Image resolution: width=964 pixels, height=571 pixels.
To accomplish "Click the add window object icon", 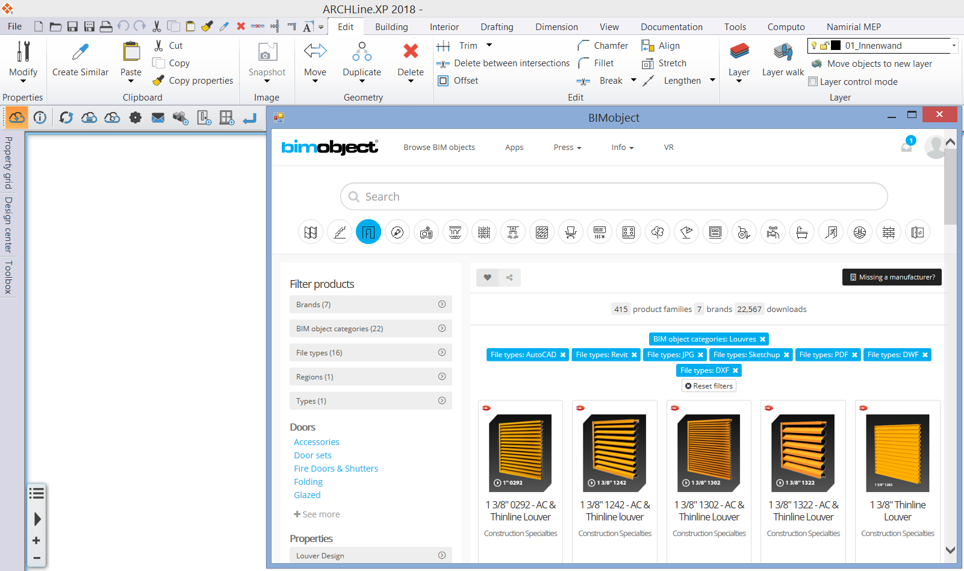I will (227, 117).
